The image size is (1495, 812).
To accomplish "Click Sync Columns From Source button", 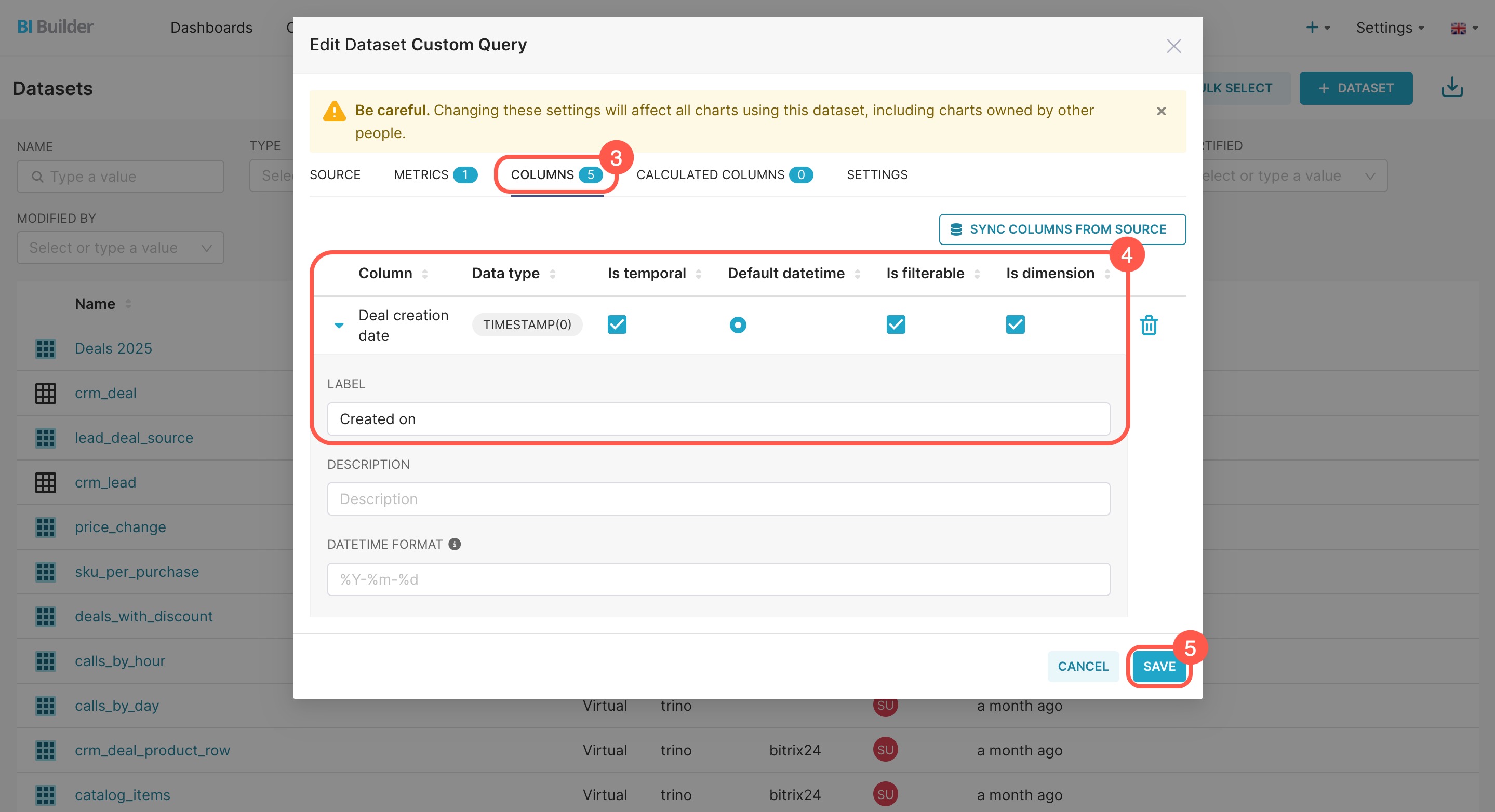I will (x=1061, y=229).
